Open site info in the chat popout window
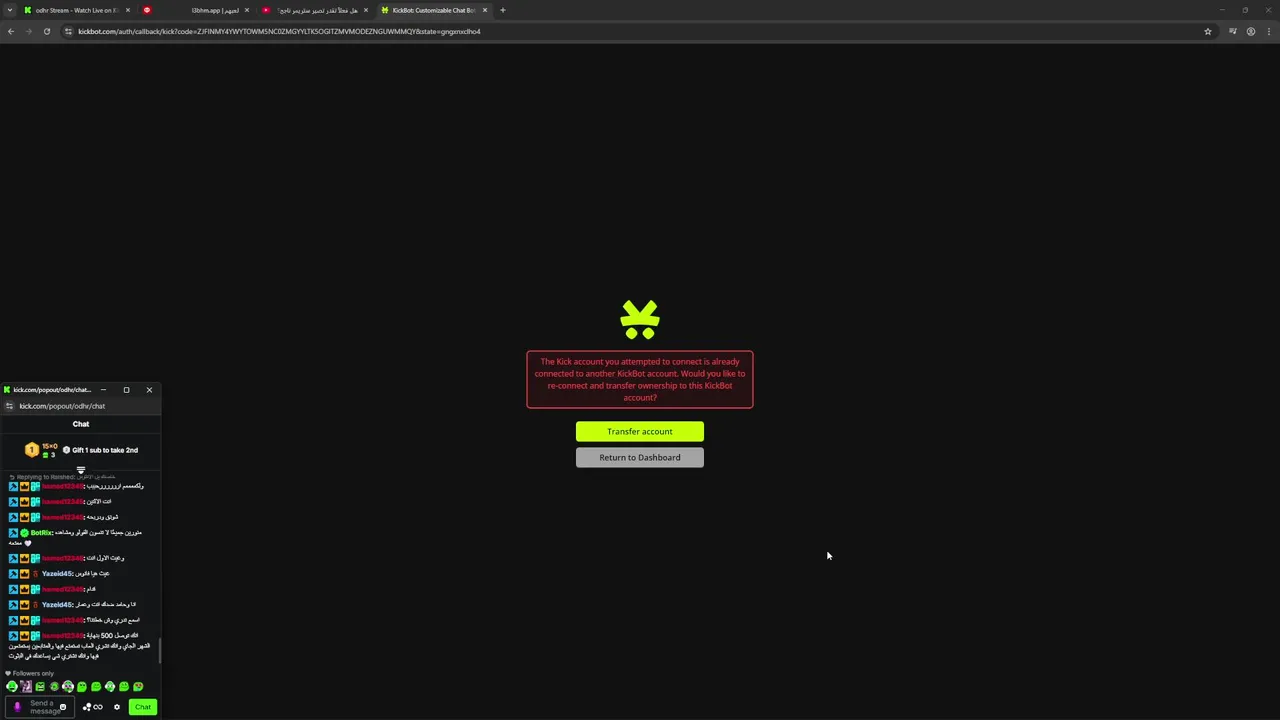The height and width of the screenshot is (720, 1280). (x=9, y=406)
